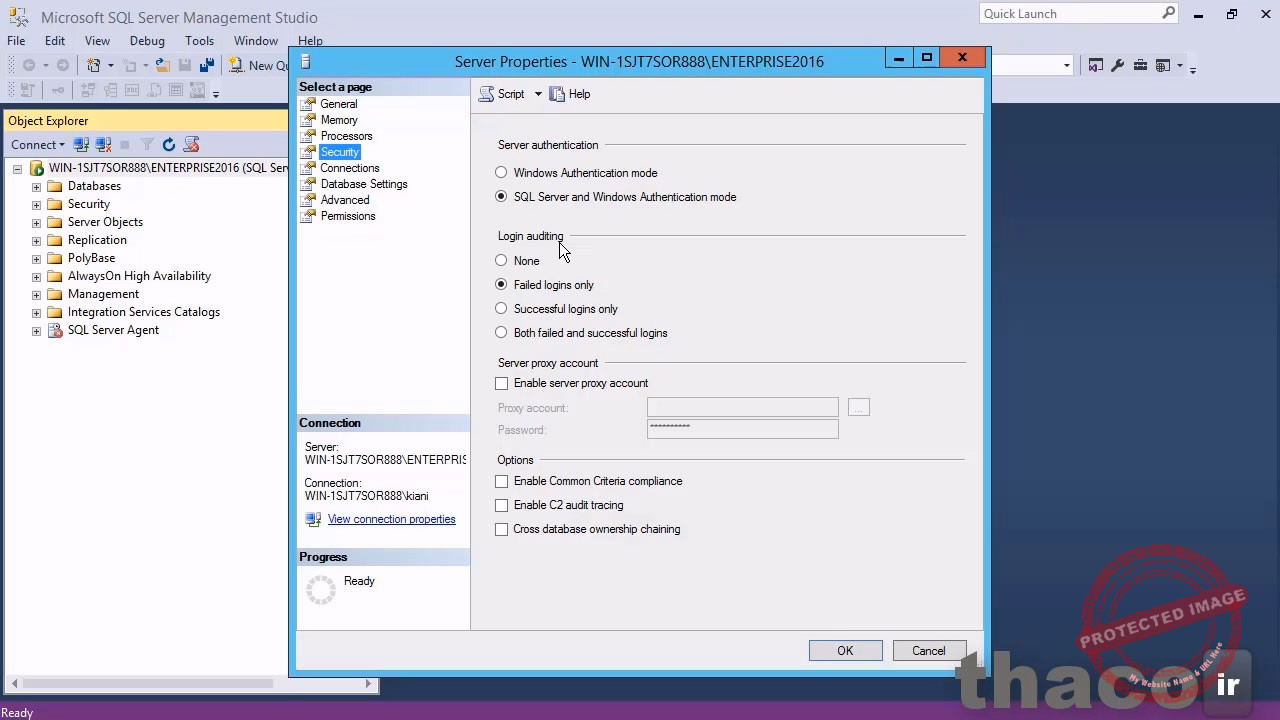Refresh the Object Explorer tree

168,144
